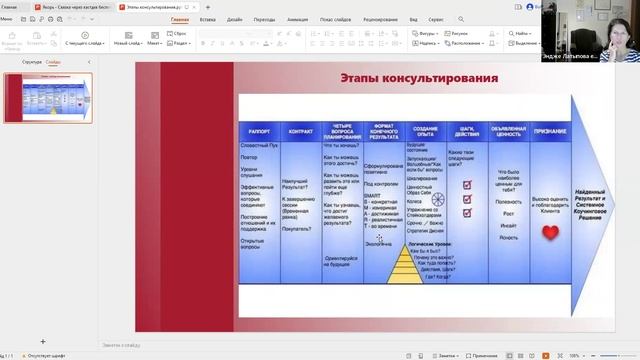Open the Раздел section dropdown
Image resolution: width=640 pixels, height=360 pixels.
(179, 43)
